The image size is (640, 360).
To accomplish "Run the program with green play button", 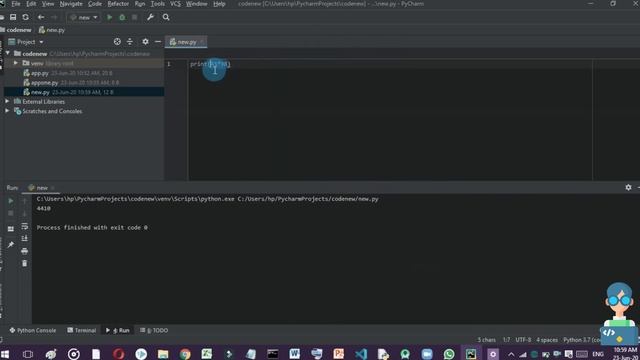I will pos(109,17).
